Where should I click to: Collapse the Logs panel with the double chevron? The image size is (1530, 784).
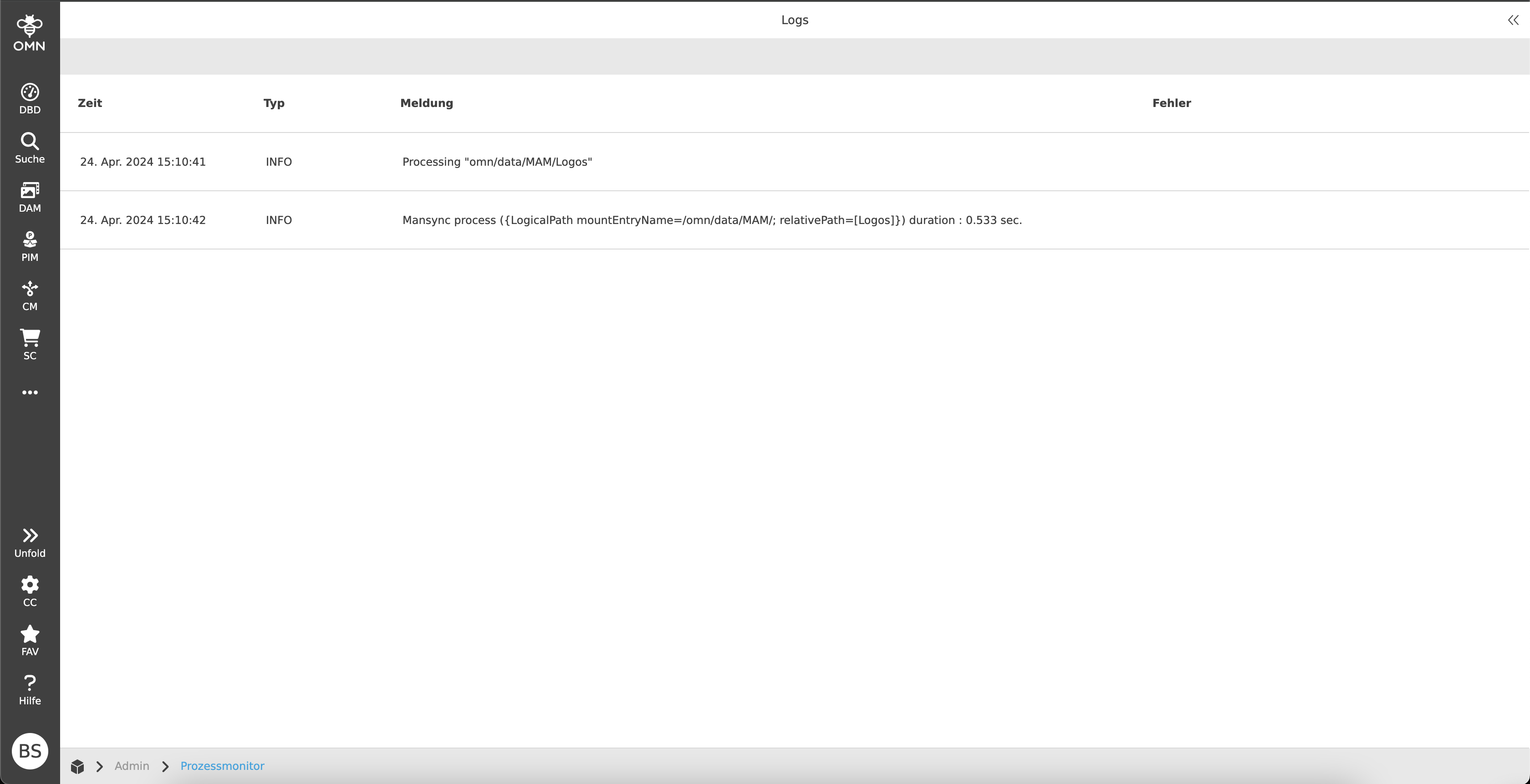(x=1512, y=20)
